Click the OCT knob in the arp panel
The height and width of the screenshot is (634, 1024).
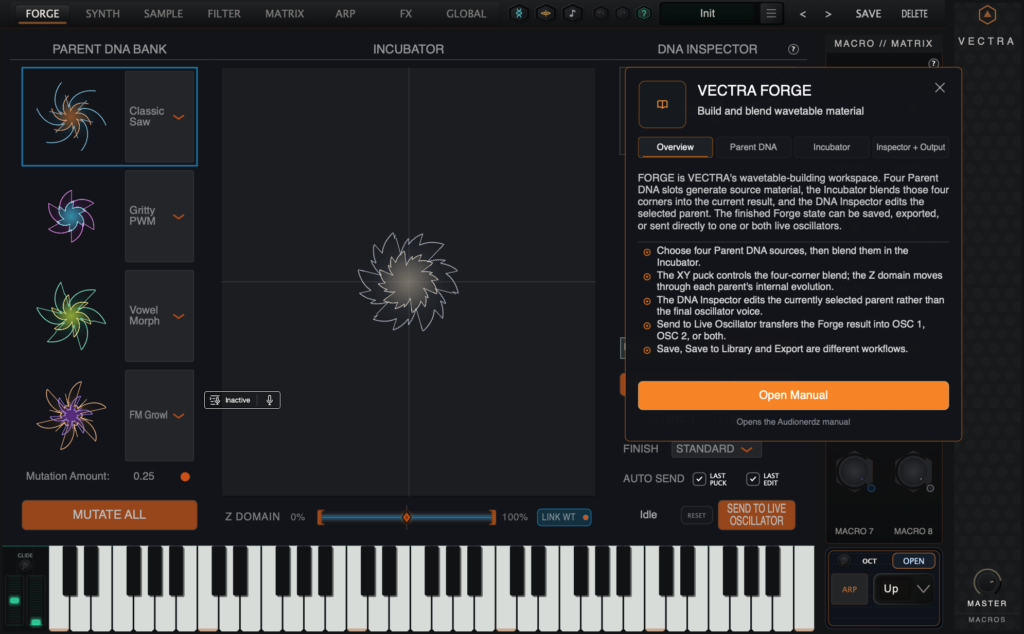[x=844, y=560]
